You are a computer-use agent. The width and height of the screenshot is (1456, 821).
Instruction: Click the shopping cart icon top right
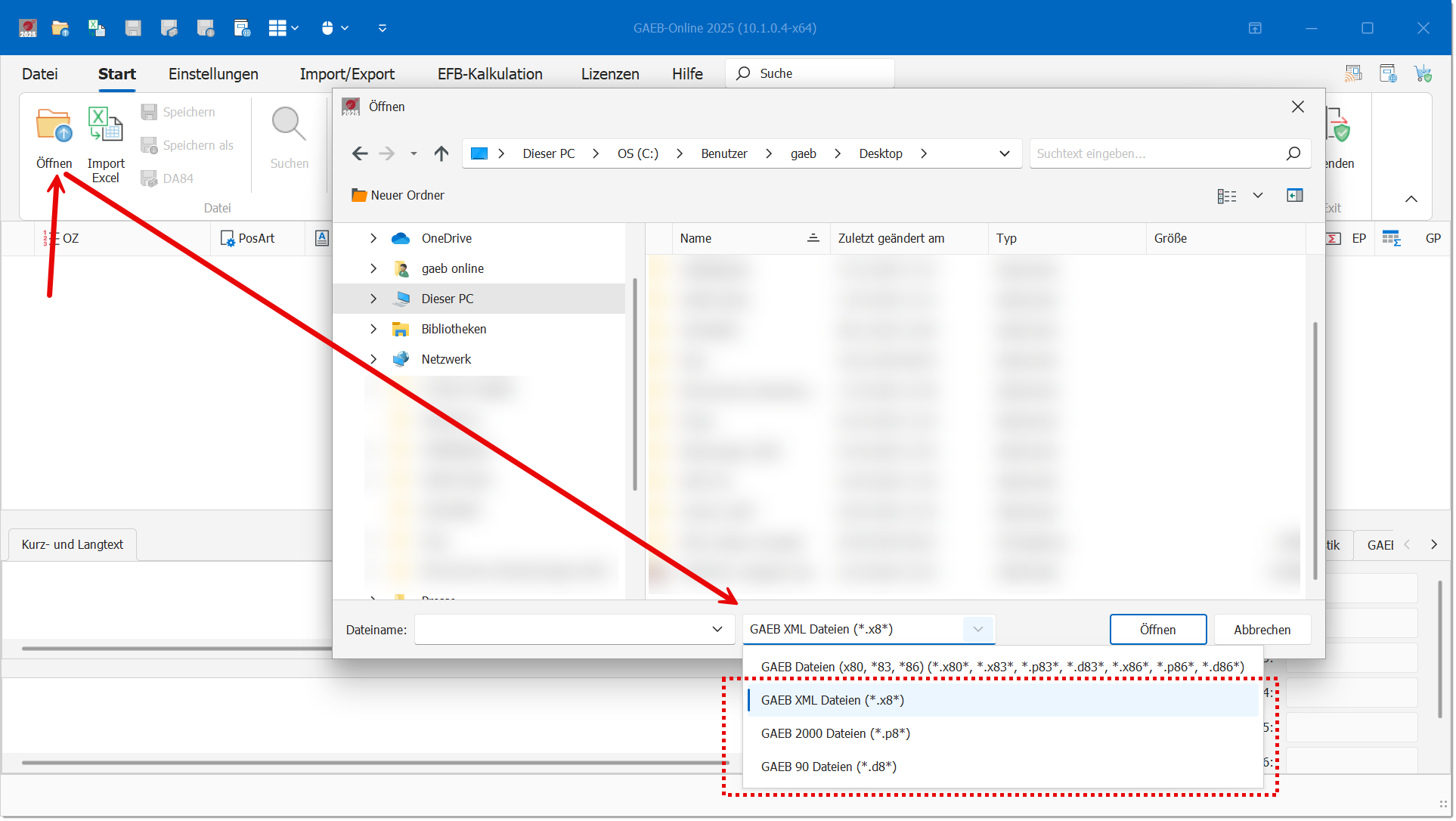pyautogui.click(x=1423, y=73)
